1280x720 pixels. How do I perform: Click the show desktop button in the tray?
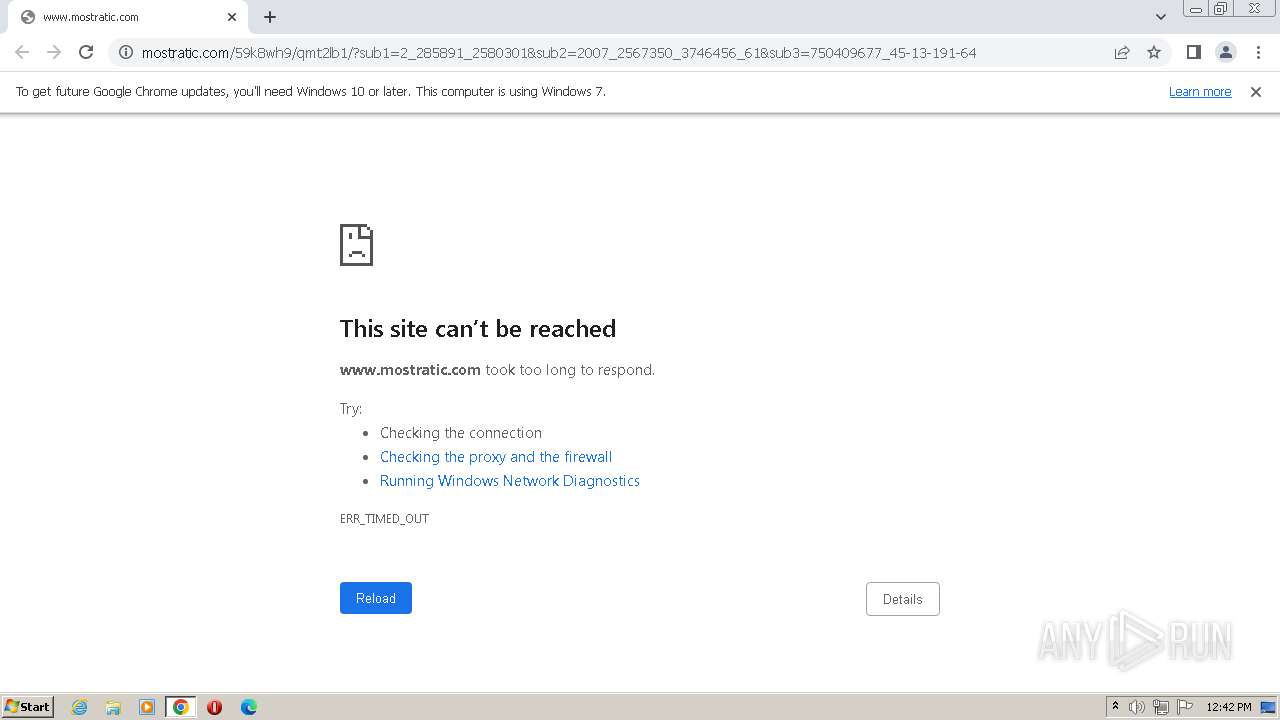1268,707
